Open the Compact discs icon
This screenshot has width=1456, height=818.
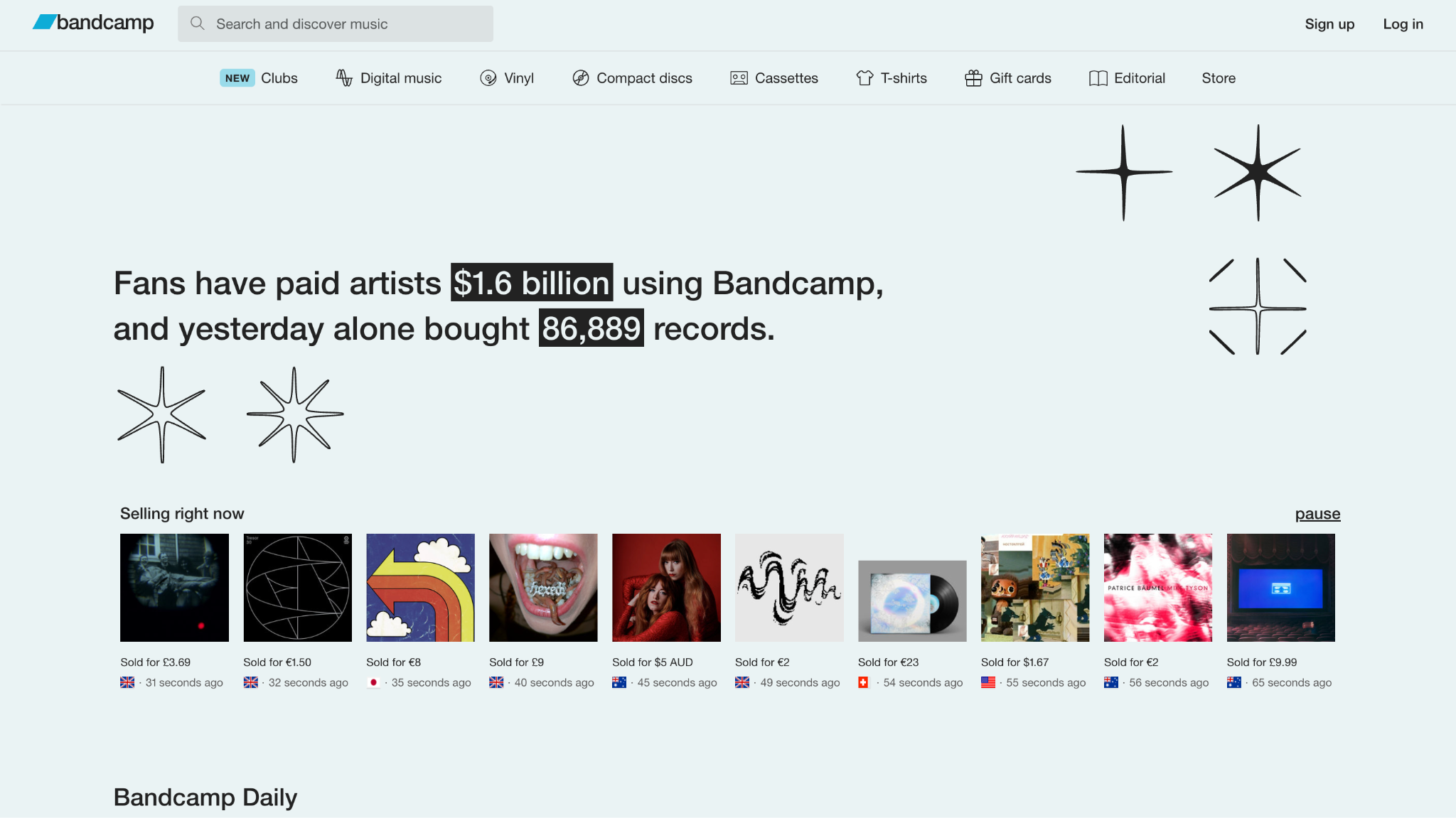pyautogui.click(x=580, y=78)
